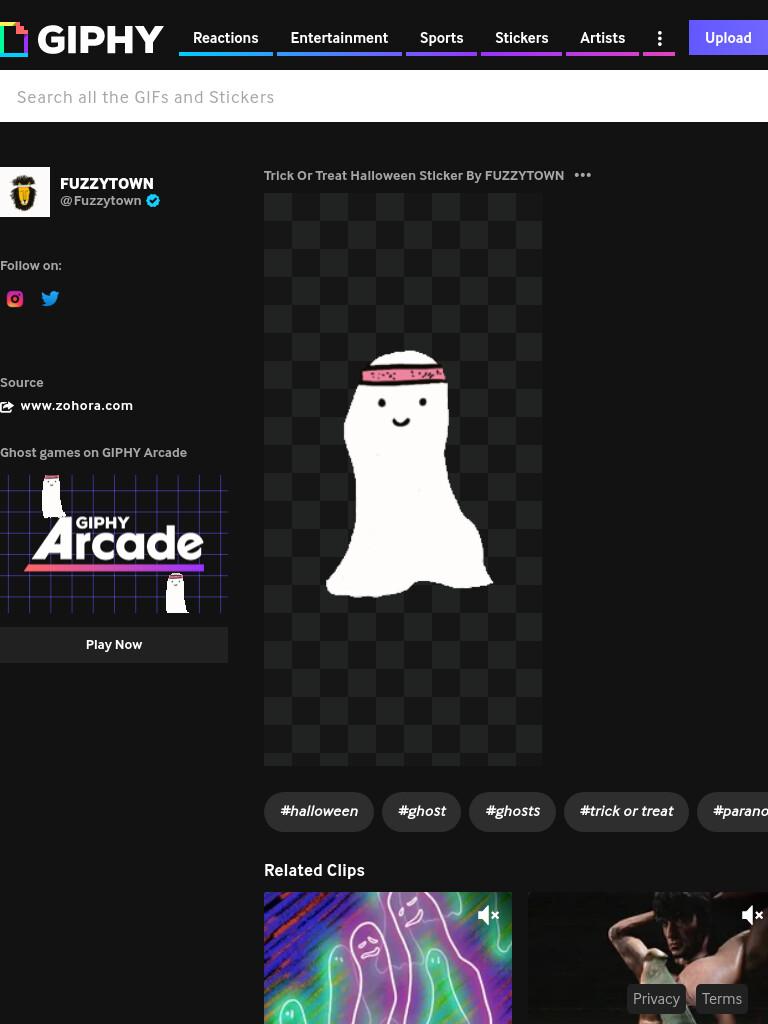
Task: Focus the GIF and Sticker search field
Action: (384, 97)
